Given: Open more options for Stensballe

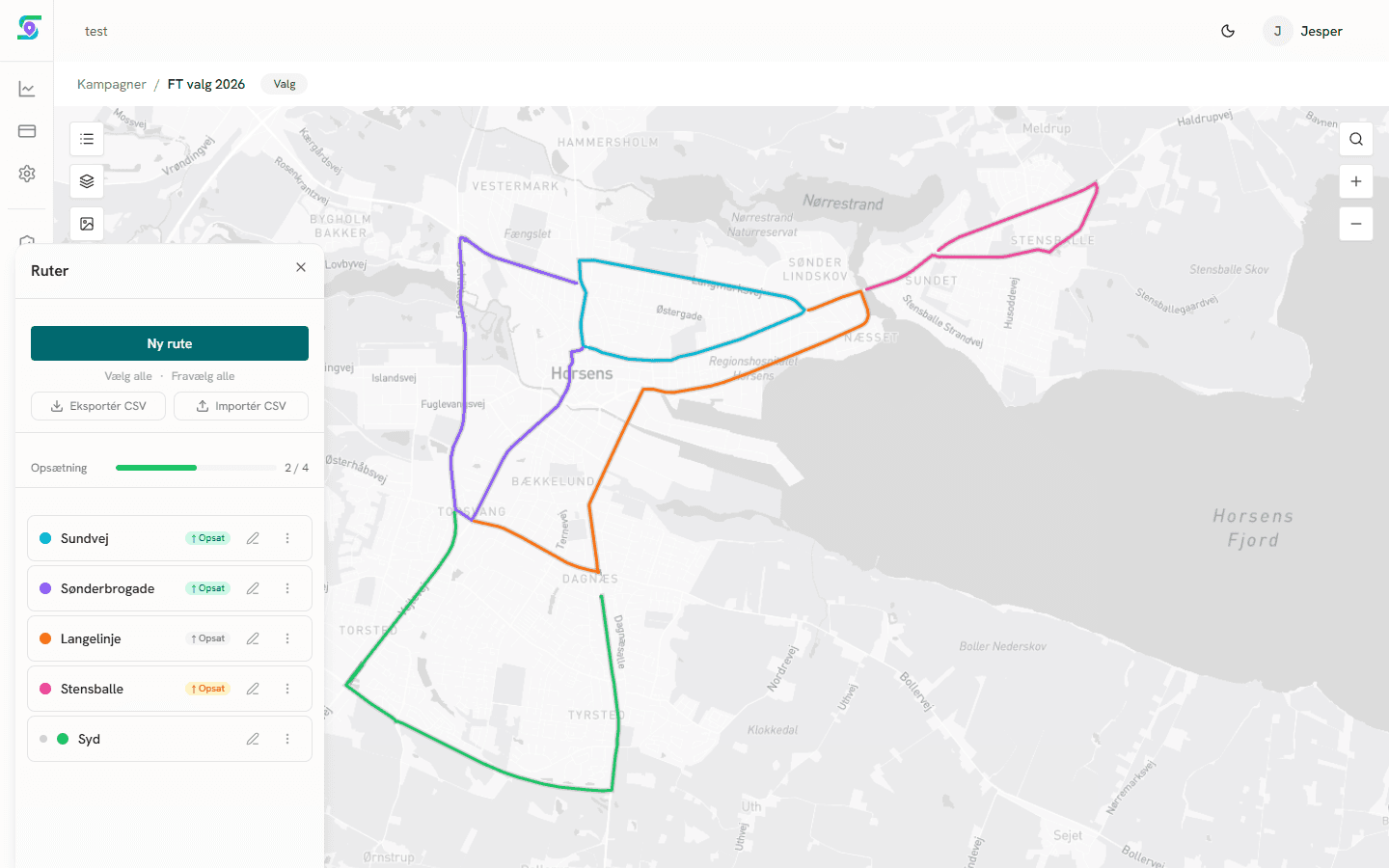Looking at the screenshot, I should coord(287,689).
